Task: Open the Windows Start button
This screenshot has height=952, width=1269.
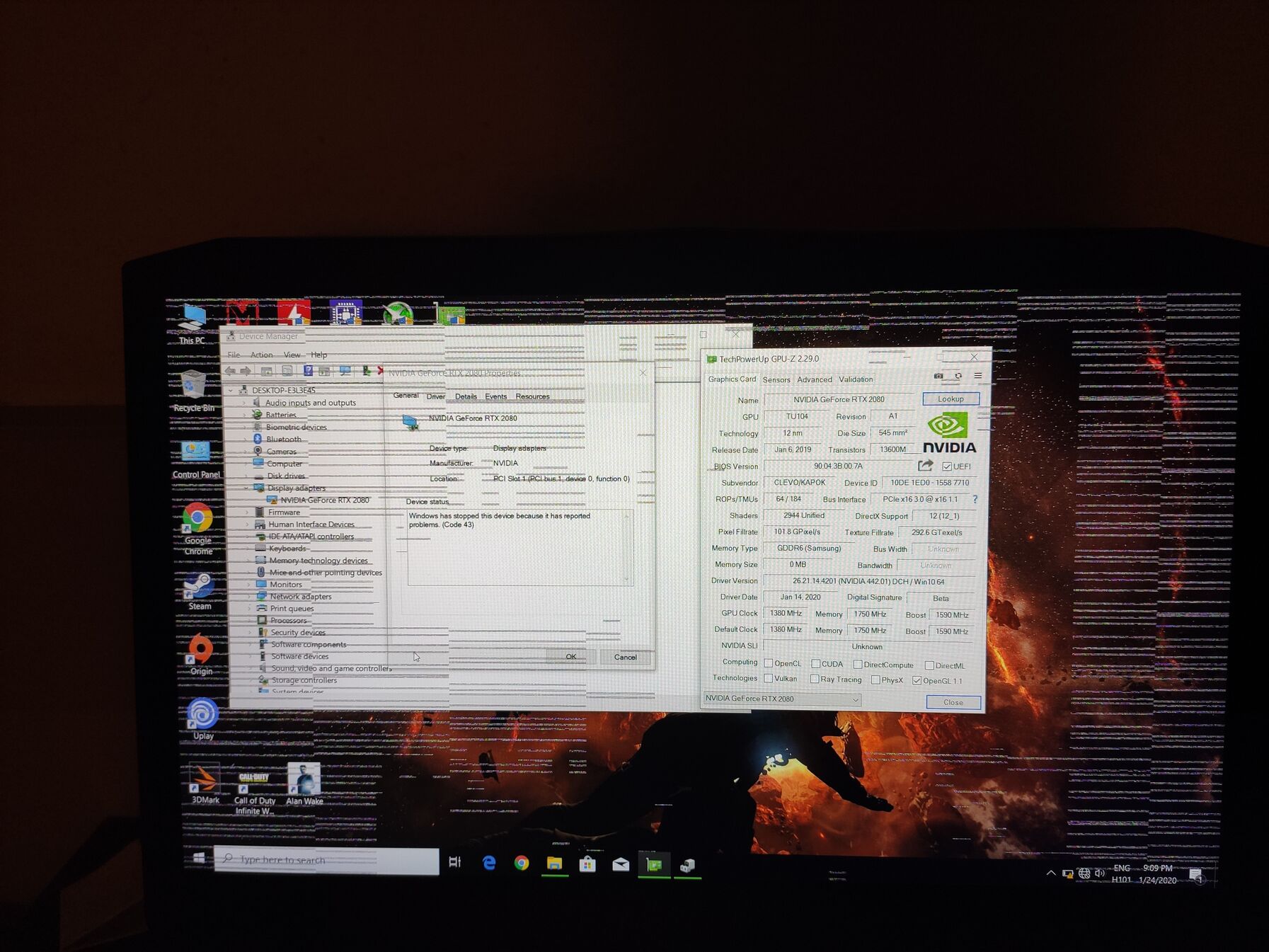Action: click(199, 858)
